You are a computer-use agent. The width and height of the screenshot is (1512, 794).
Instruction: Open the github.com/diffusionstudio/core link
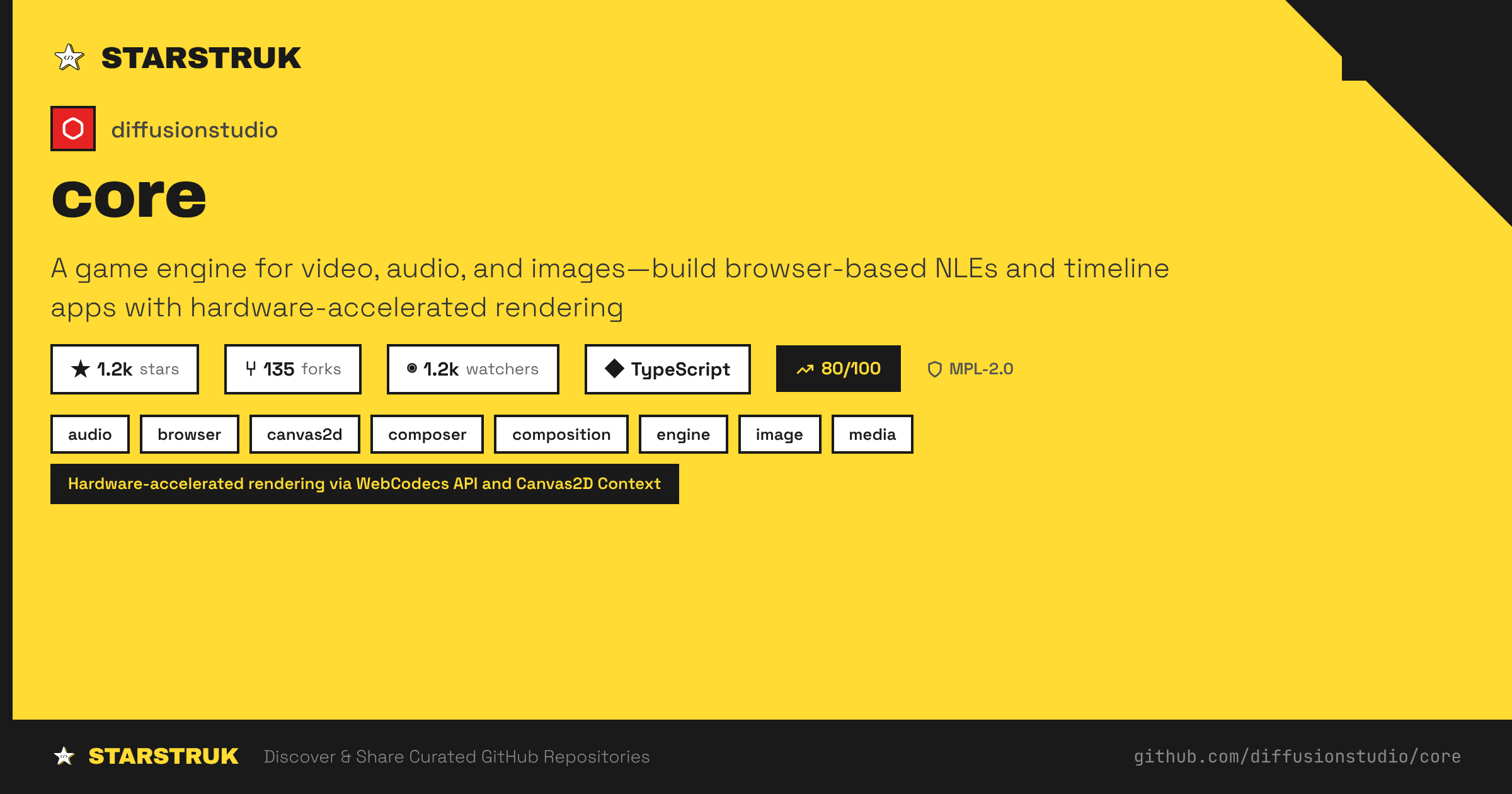1297,756
